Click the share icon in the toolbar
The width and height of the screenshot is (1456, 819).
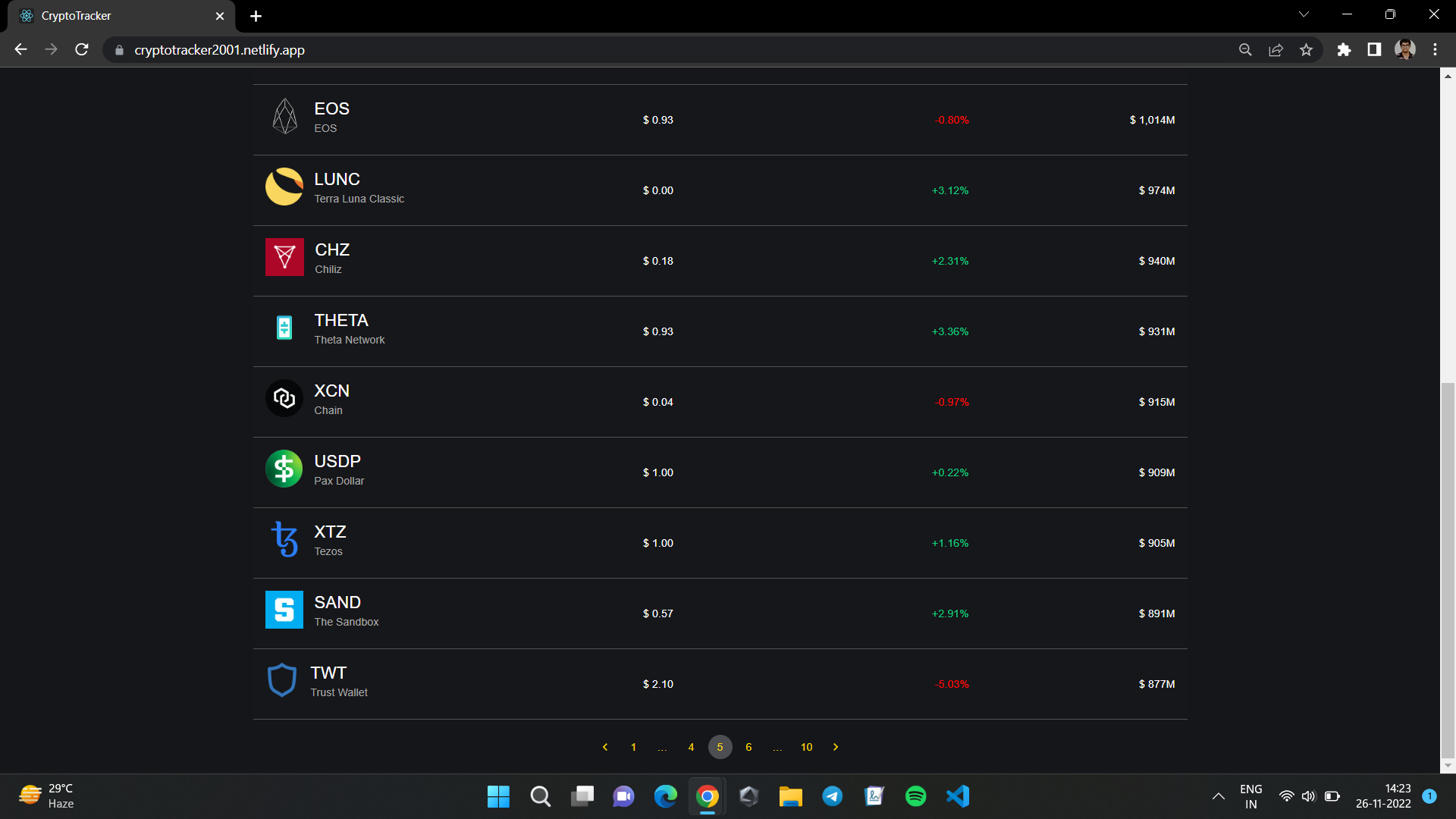[x=1276, y=49]
